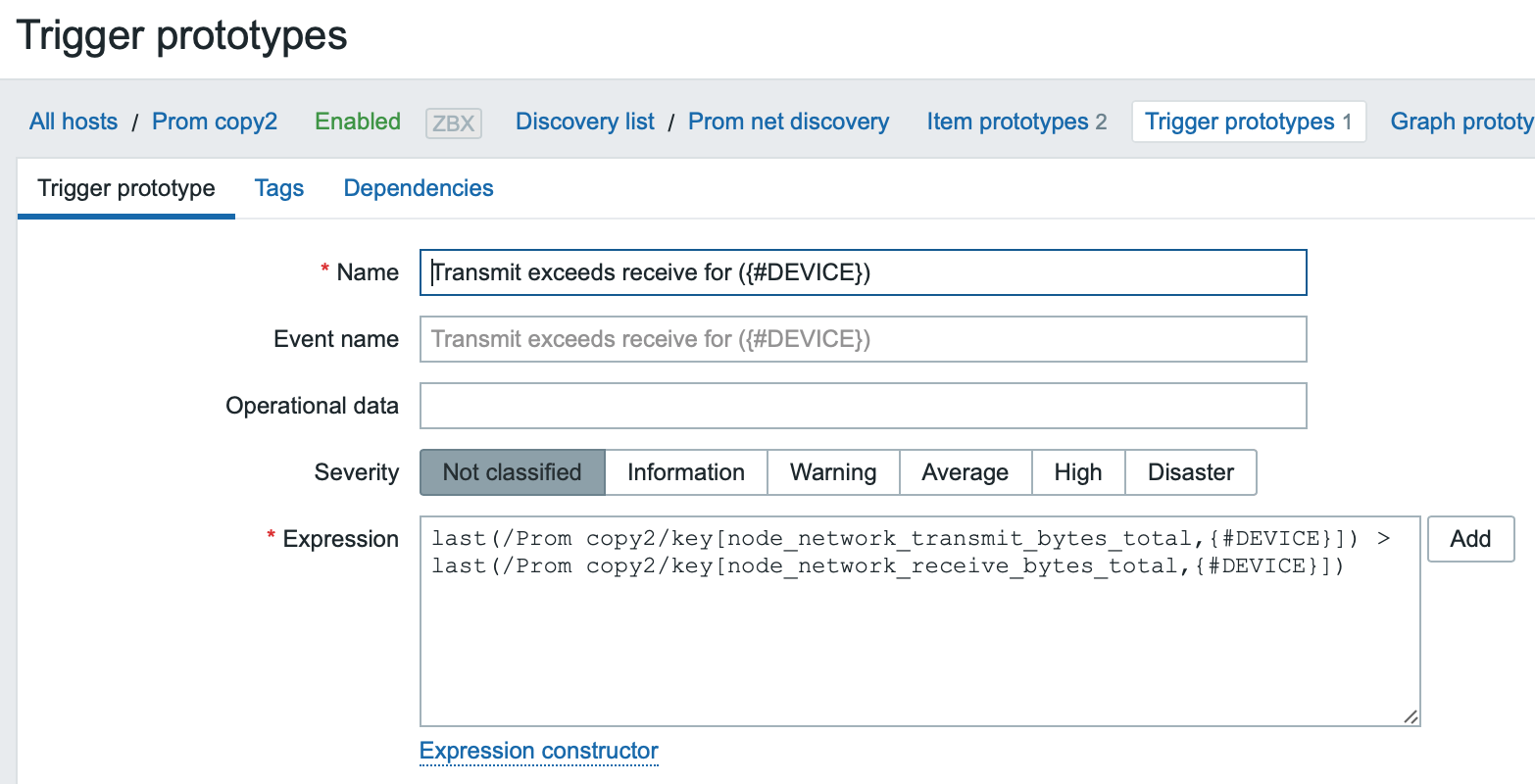Click the Add expression button

click(1470, 539)
